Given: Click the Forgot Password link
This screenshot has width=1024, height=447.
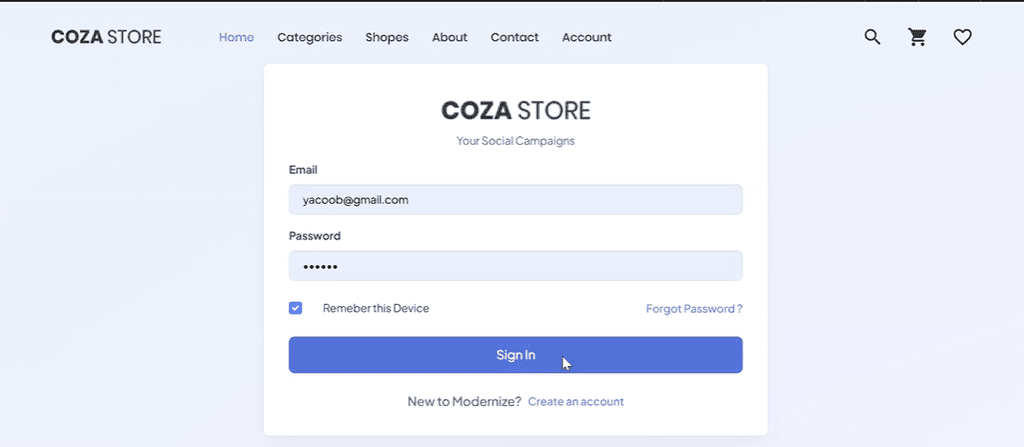Looking at the screenshot, I should coord(694,309).
